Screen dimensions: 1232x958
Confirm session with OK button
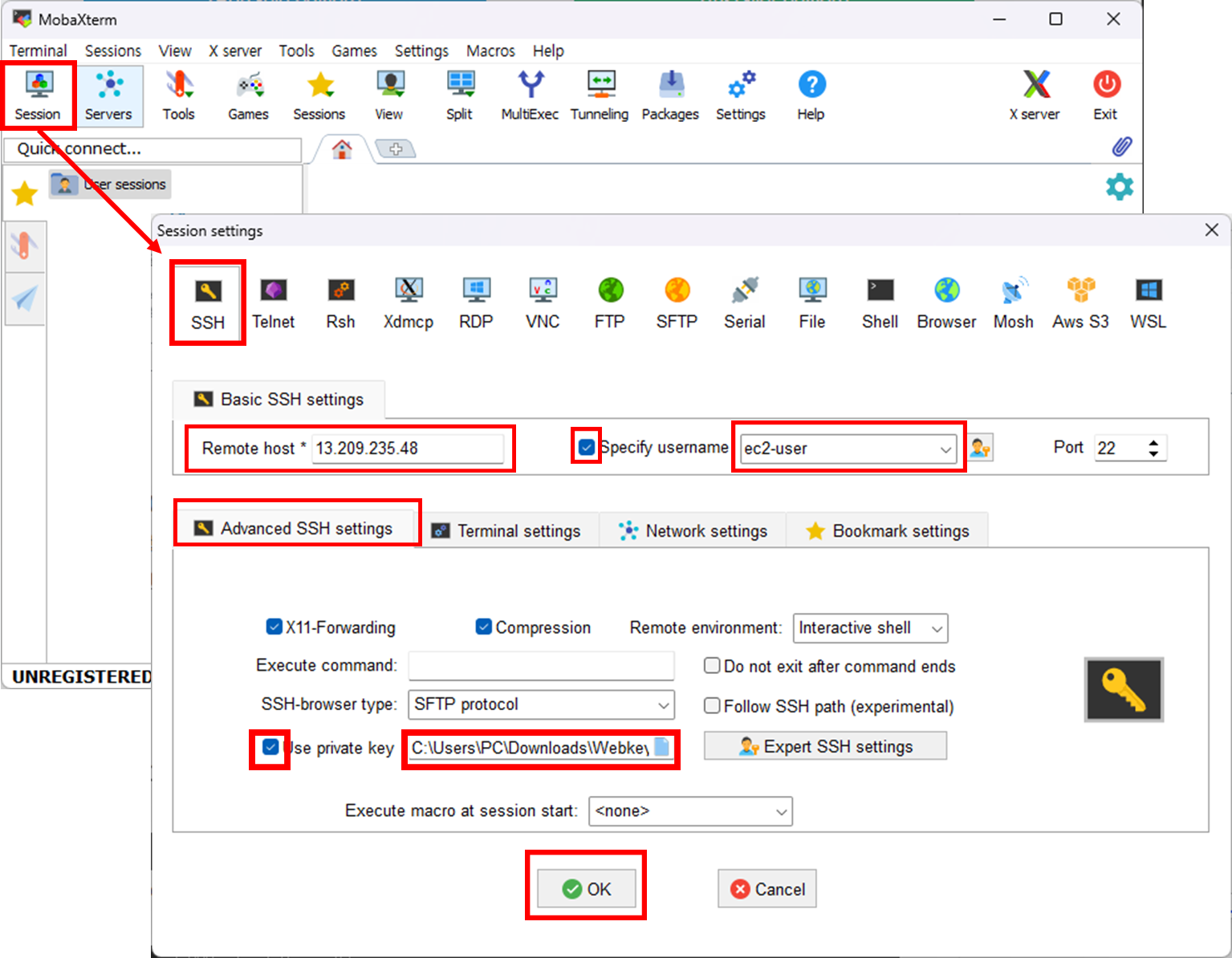pyautogui.click(x=587, y=889)
